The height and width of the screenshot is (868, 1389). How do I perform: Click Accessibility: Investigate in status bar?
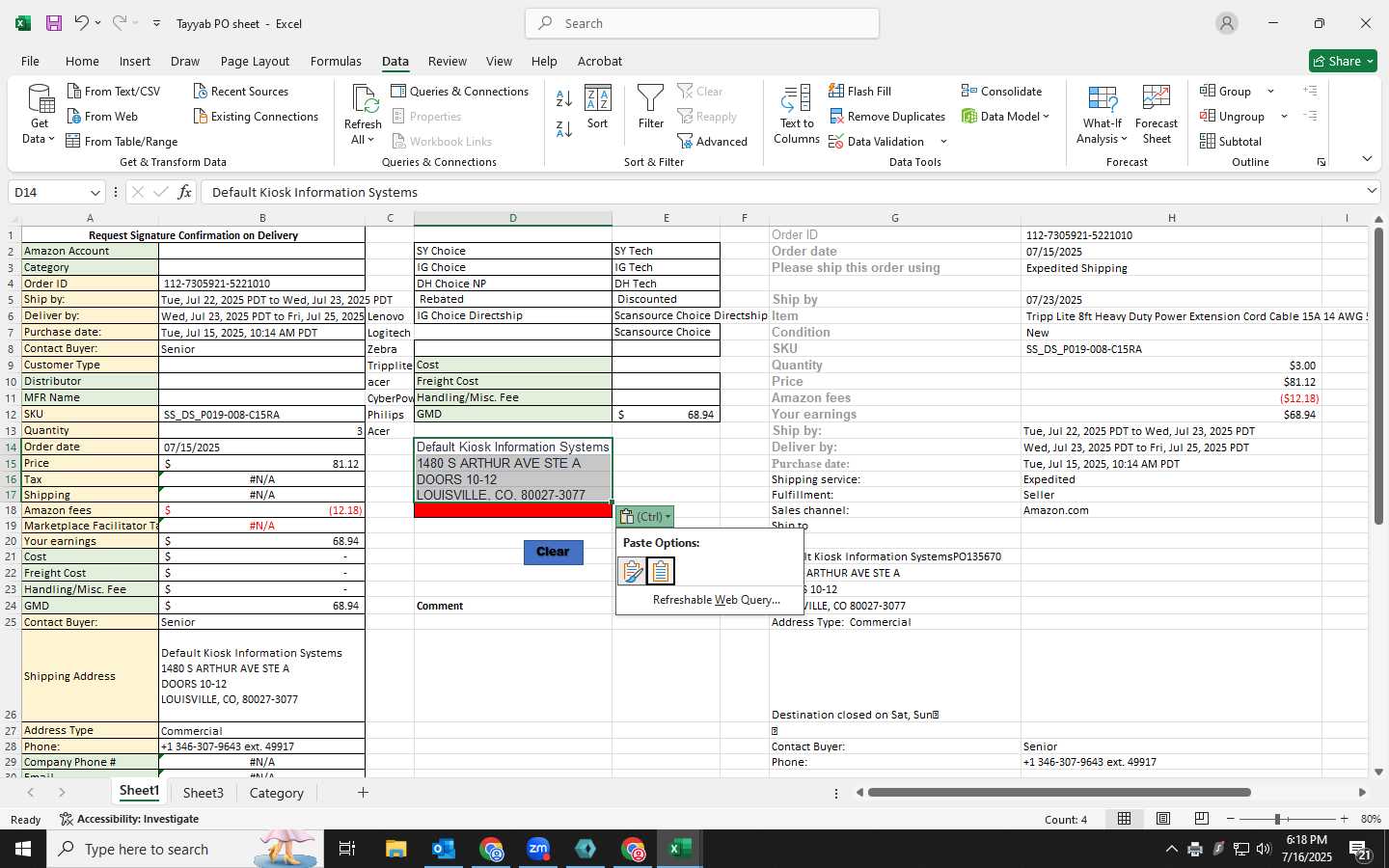tap(129, 819)
